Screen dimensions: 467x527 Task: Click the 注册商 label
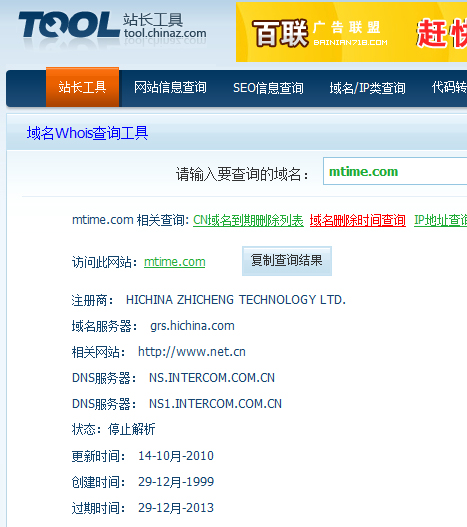[x=93, y=300]
